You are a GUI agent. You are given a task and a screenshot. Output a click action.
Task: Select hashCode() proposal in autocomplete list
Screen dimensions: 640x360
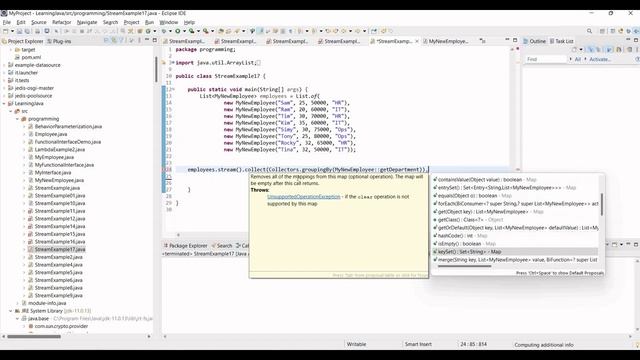coord(515,236)
